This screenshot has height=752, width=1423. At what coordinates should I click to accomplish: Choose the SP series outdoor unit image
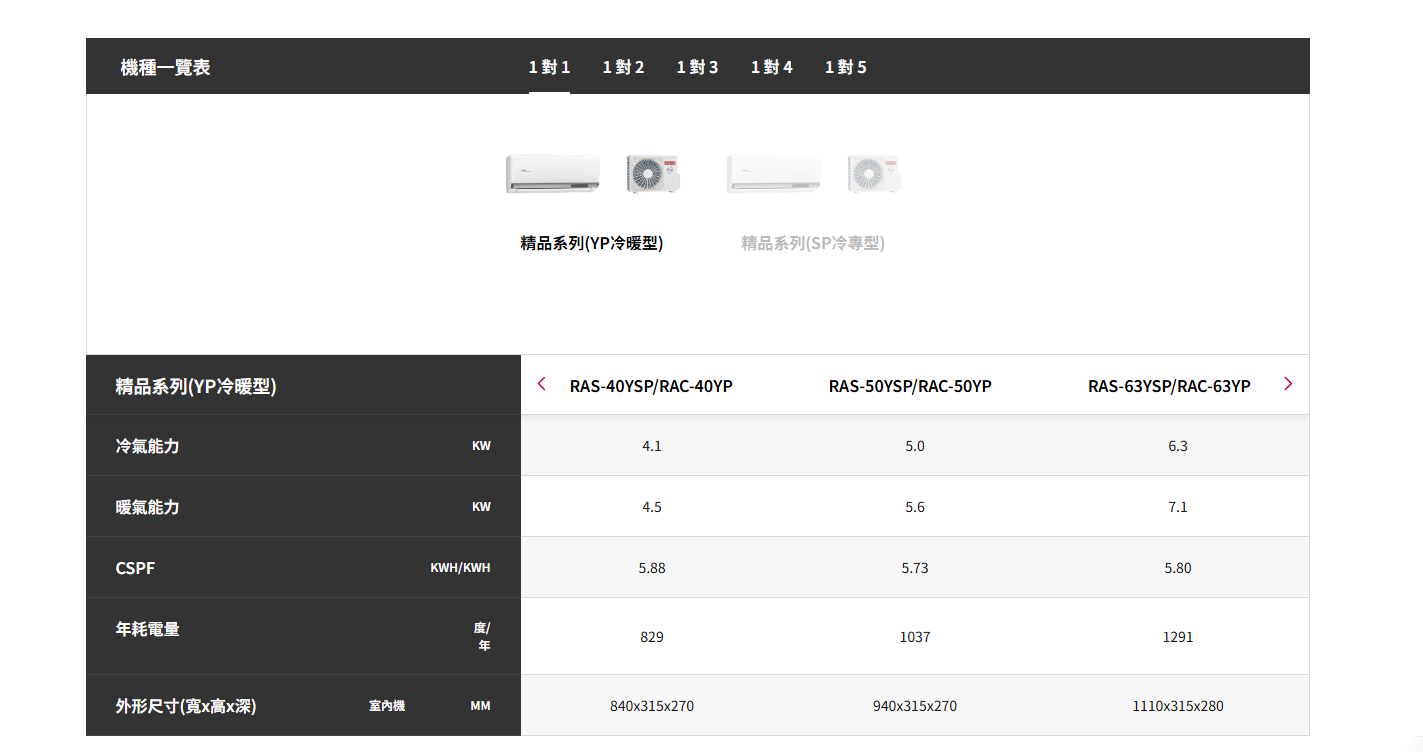tap(874, 173)
